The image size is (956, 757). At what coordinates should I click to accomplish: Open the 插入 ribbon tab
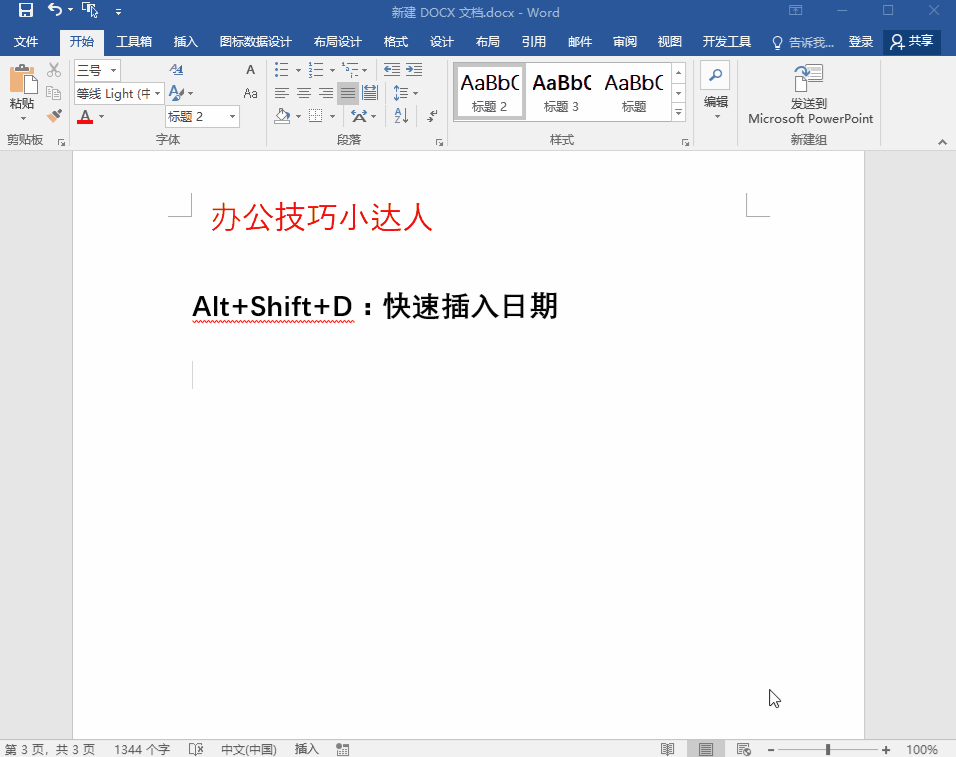pyautogui.click(x=185, y=42)
